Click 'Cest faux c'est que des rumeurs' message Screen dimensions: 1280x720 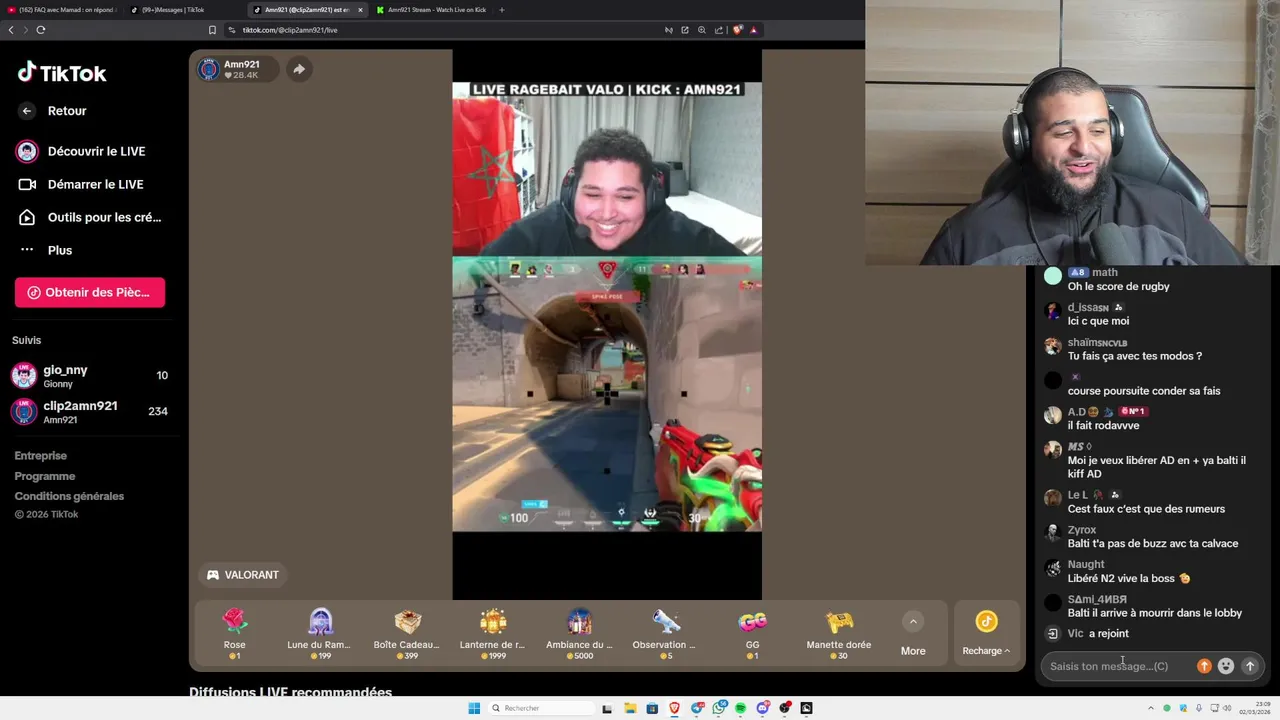point(1146,509)
